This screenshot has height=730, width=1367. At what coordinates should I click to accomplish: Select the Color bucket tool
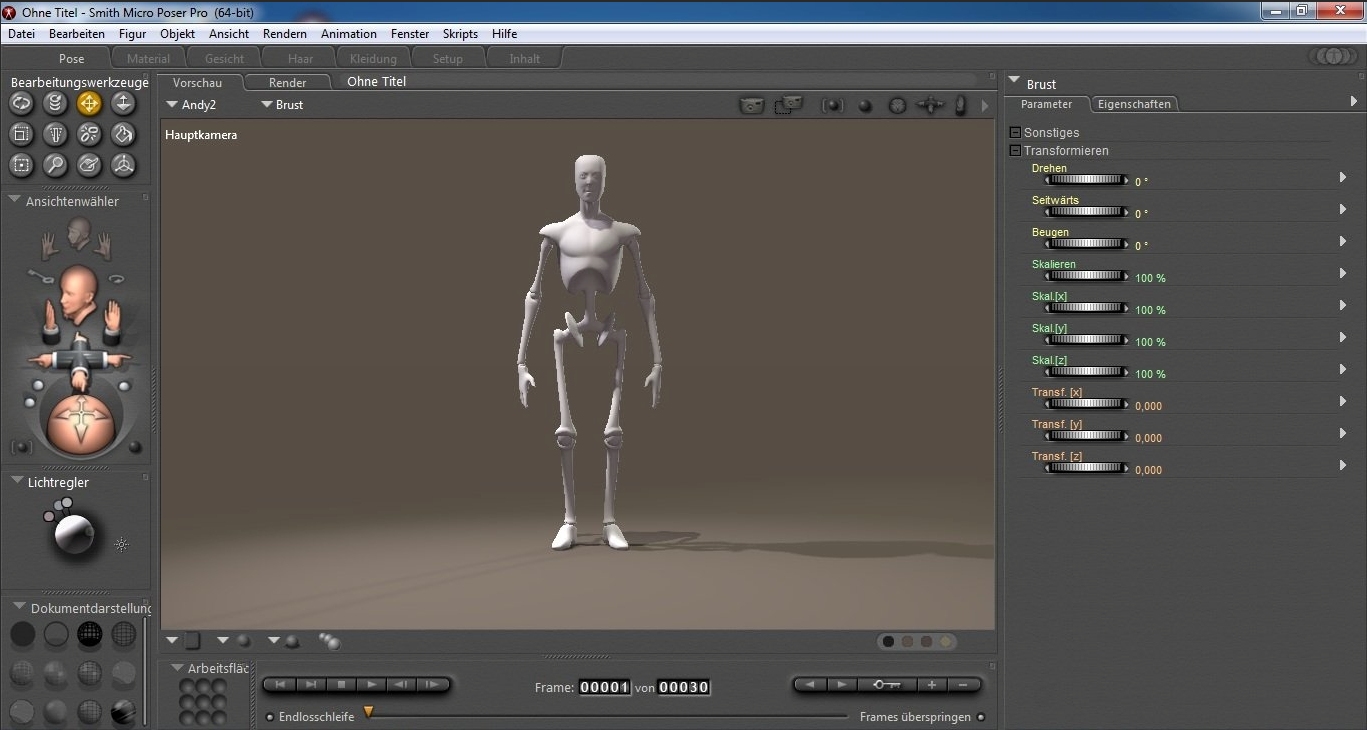[x=123, y=133]
